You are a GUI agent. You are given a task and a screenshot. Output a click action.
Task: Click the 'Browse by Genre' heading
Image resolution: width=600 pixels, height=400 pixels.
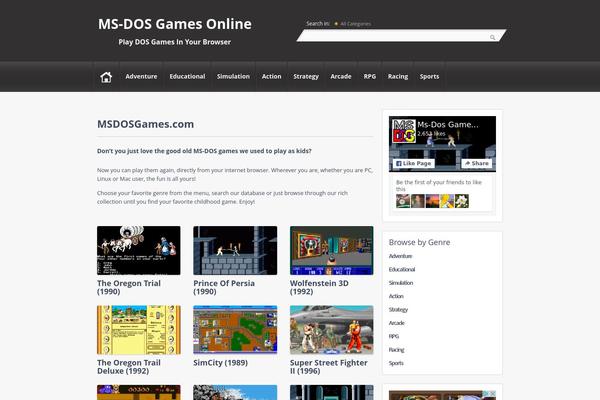pos(419,242)
